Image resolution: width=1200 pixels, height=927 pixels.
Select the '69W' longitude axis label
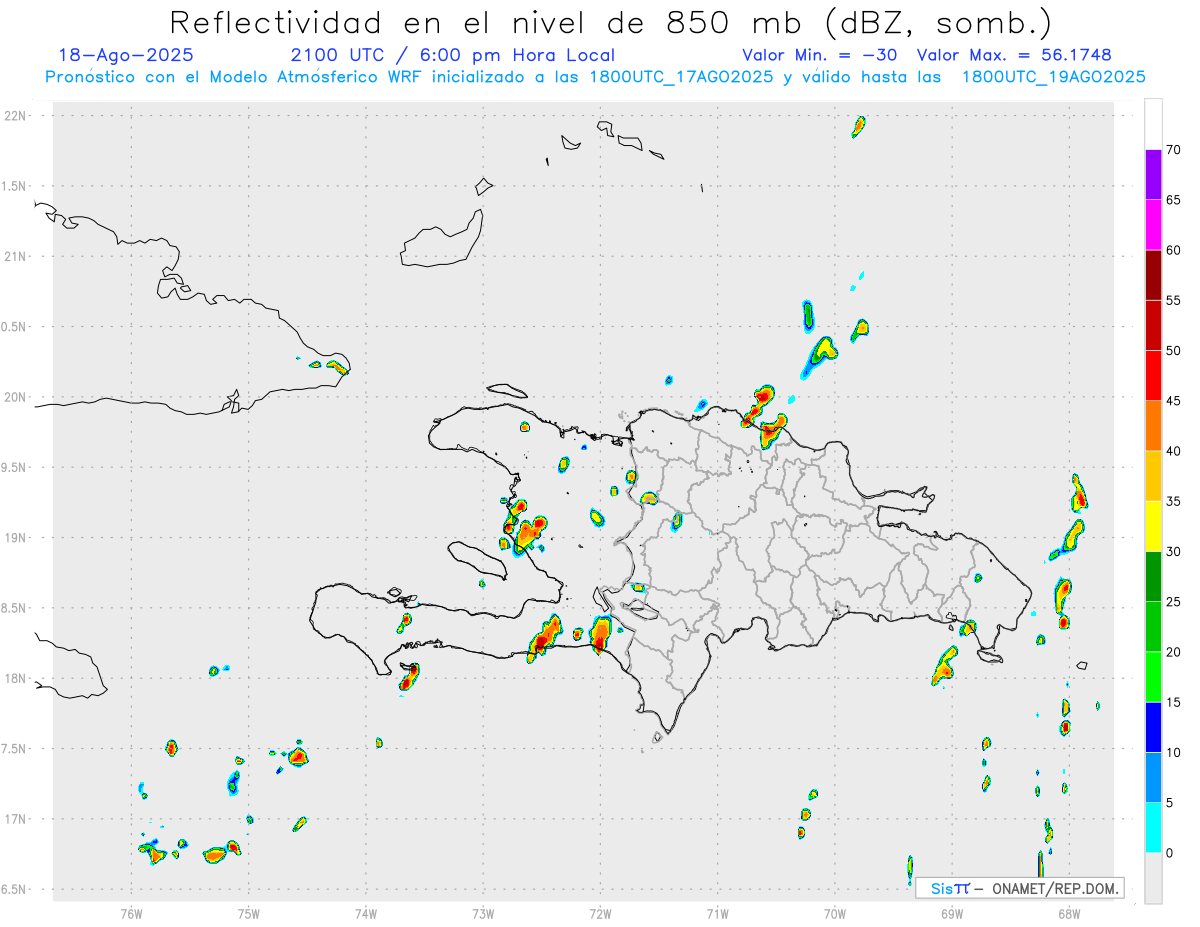[952, 913]
